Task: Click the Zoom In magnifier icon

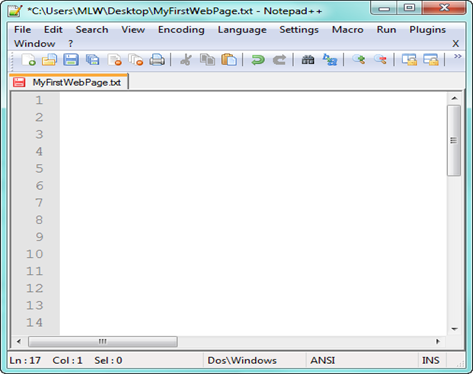Action: [359, 60]
